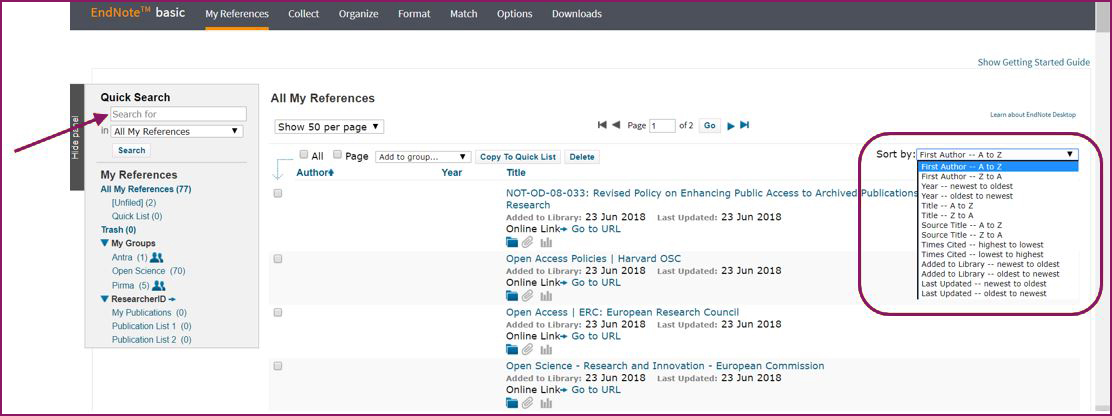This screenshot has height=416, width=1112.
Task: Click the shared group icon next to Antra
Action: 157,258
